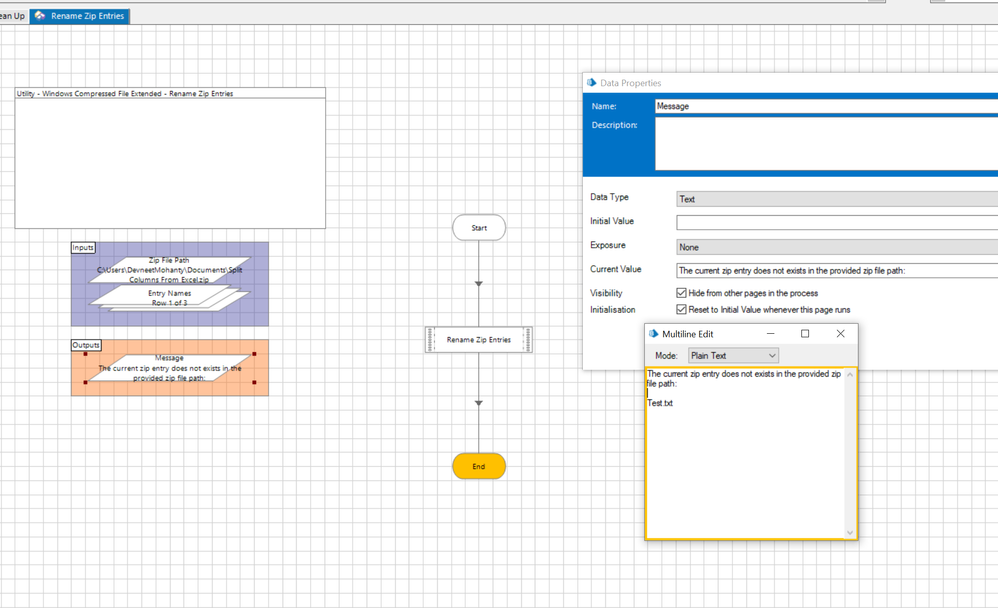Screen dimensions: 998x608
Task: Open the Data Type dropdown
Action: pyautogui.click(x=836, y=199)
